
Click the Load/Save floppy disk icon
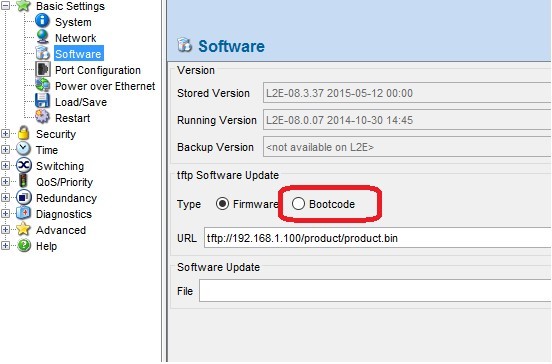click(43, 101)
